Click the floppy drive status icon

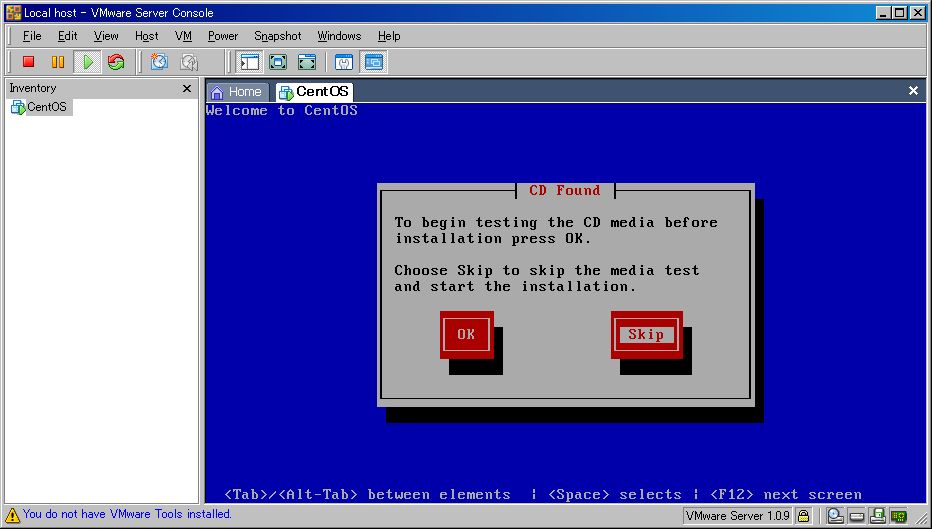click(877, 515)
